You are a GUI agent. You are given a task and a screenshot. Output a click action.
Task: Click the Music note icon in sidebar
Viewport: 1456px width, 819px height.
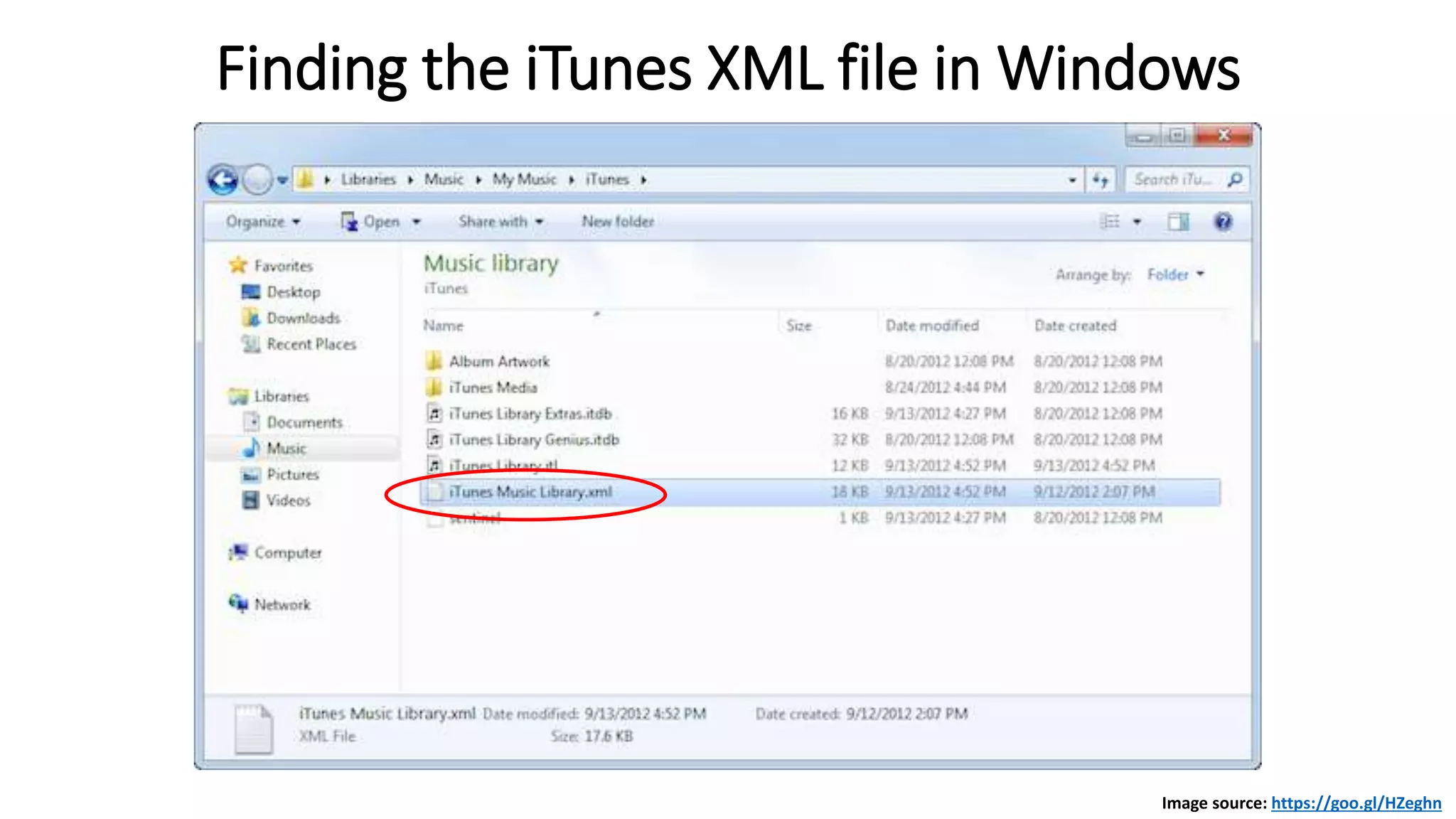tap(251, 448)
